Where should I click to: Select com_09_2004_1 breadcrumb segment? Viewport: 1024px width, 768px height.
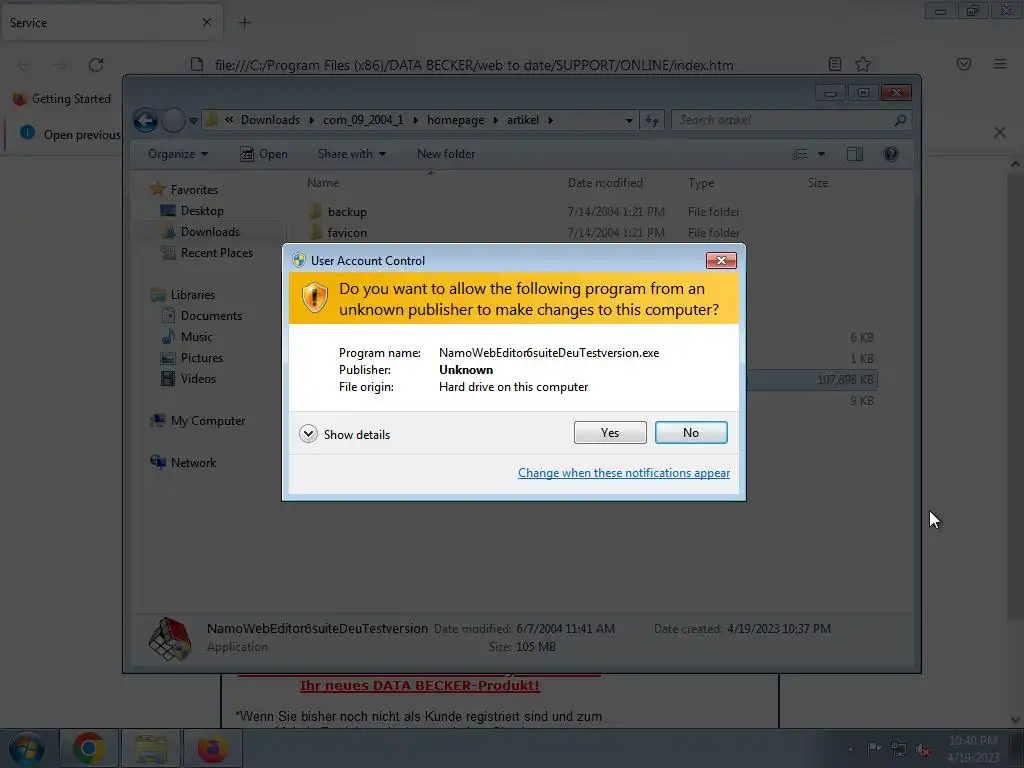click(363, 120)
